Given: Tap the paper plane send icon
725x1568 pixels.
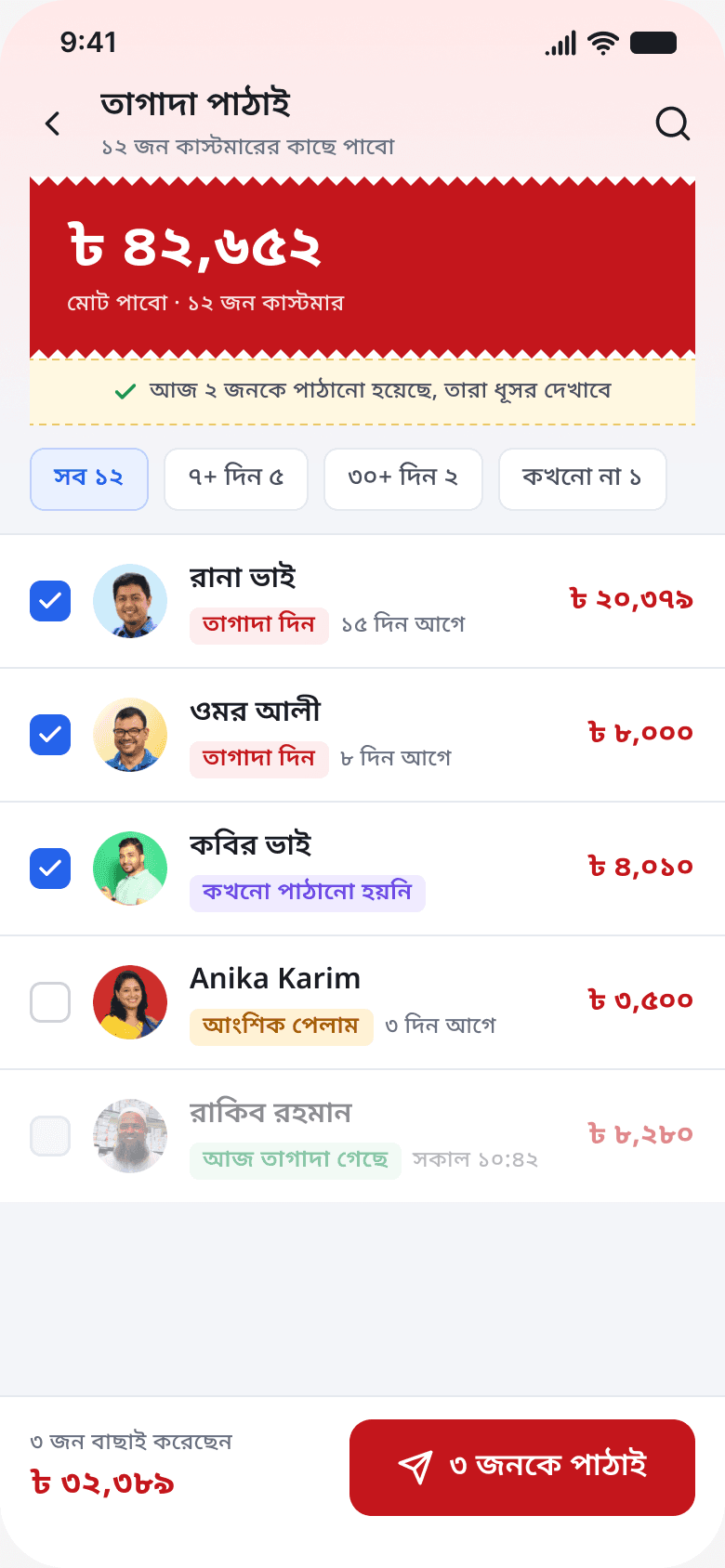Looking at the screenshot, I should [x=415, y=1467].
